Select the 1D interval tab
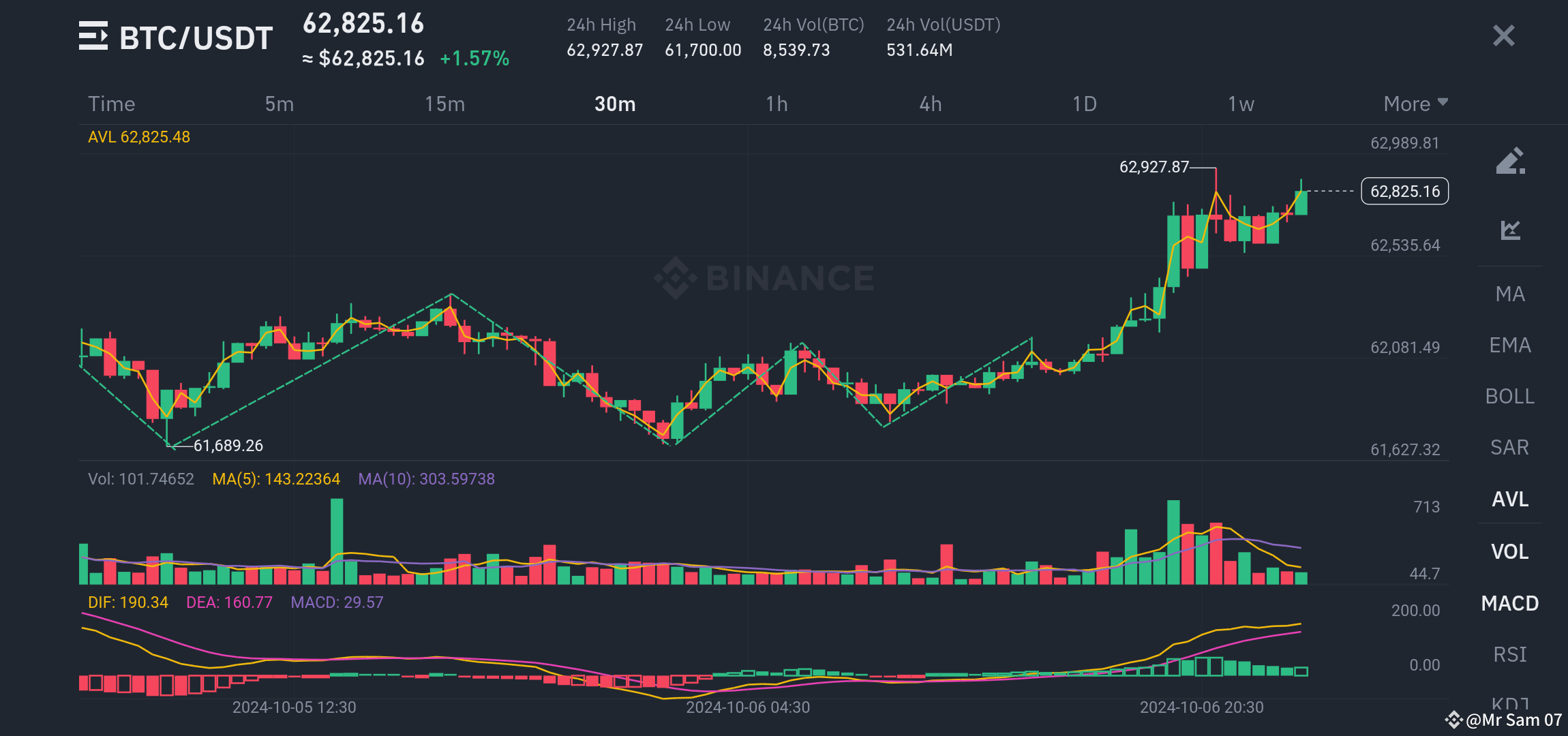1568x736 pixels. click(1084, 104)
